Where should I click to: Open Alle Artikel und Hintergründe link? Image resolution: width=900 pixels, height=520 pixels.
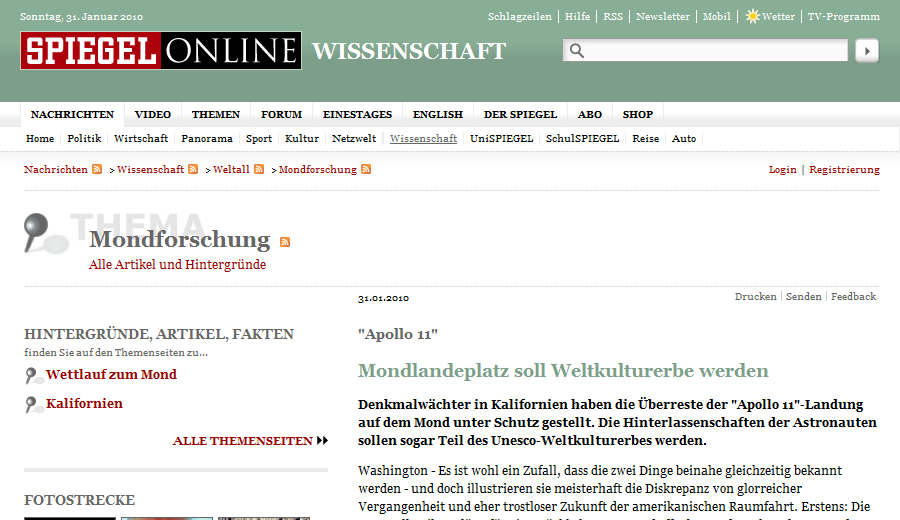(x=177, y=265)
